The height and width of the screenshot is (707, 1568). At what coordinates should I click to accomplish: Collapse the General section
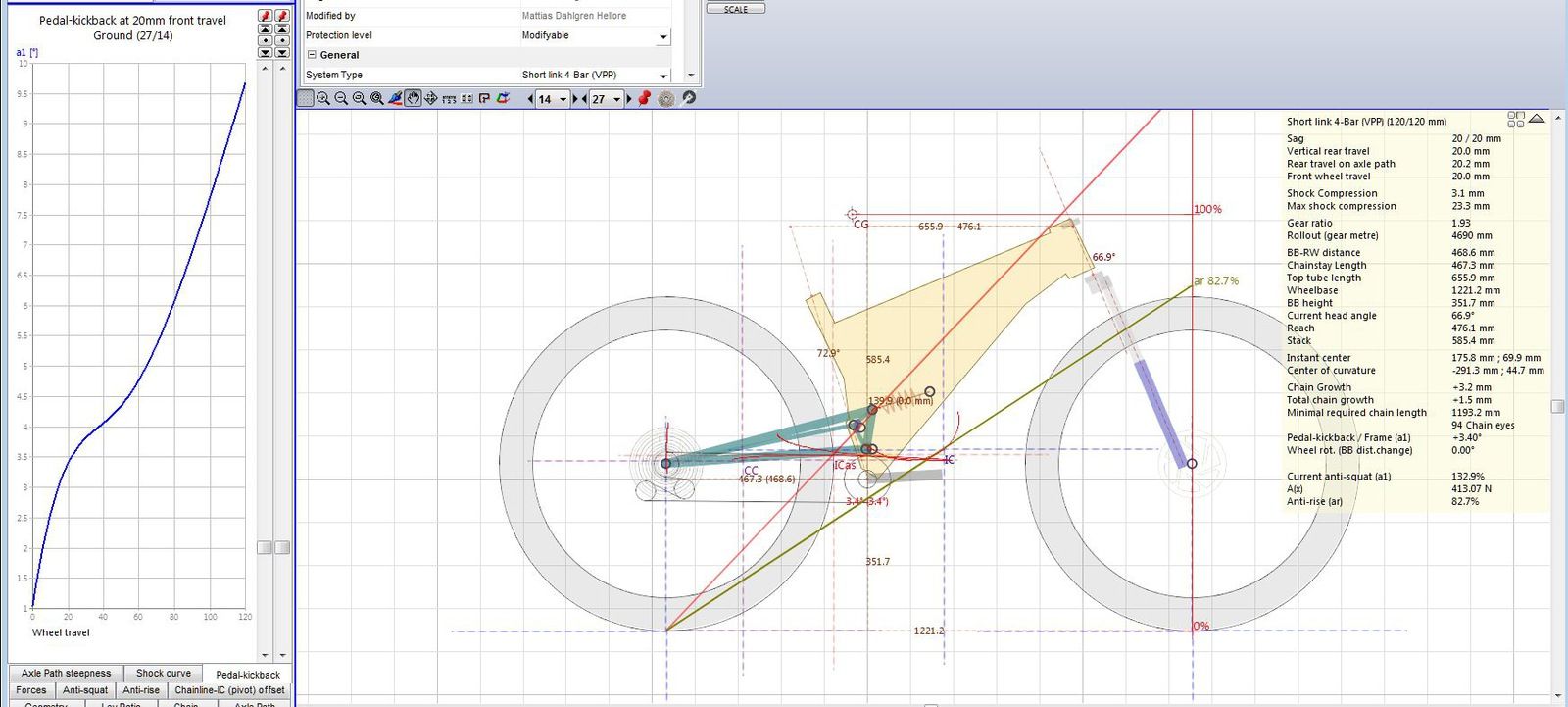point(312,55)
